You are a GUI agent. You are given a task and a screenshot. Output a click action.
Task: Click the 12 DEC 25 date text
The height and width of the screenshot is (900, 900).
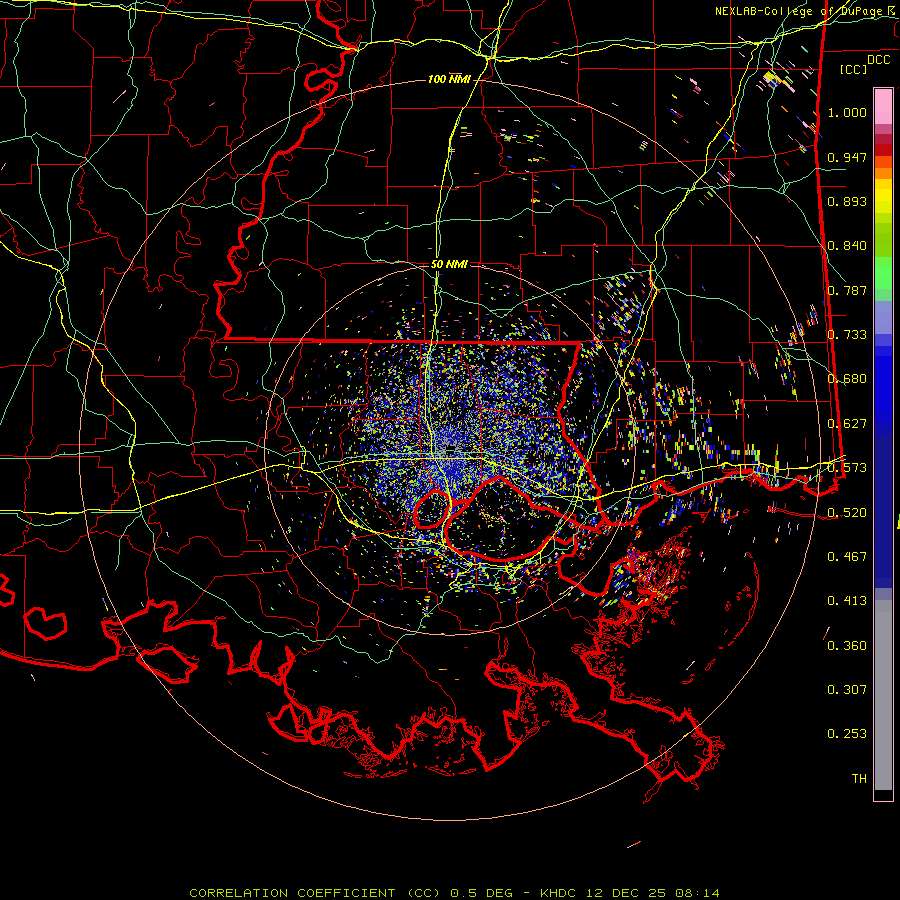pyautogui.click(x=627, y=893)
